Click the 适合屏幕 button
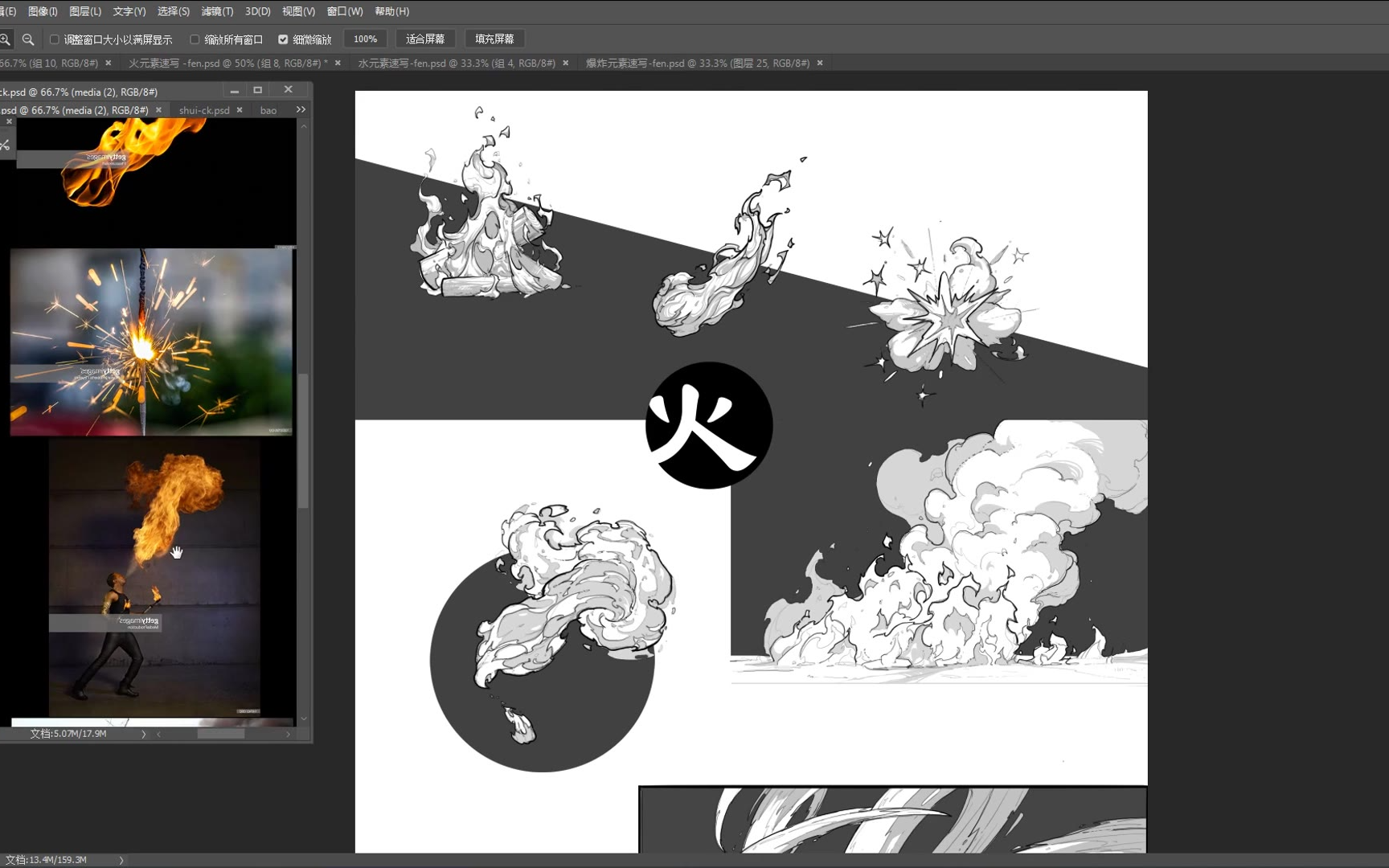 (425, 39)
